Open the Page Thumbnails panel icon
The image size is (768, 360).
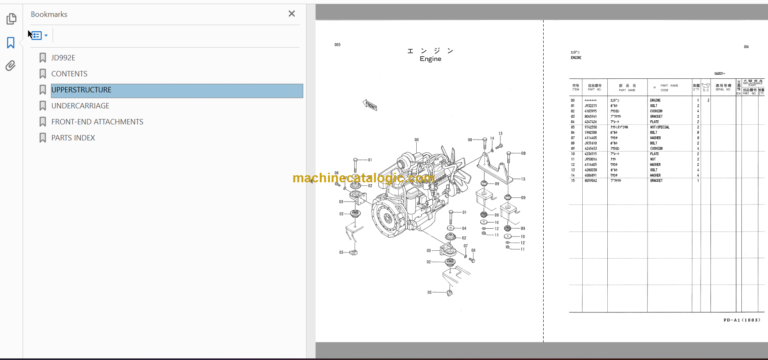11,19
